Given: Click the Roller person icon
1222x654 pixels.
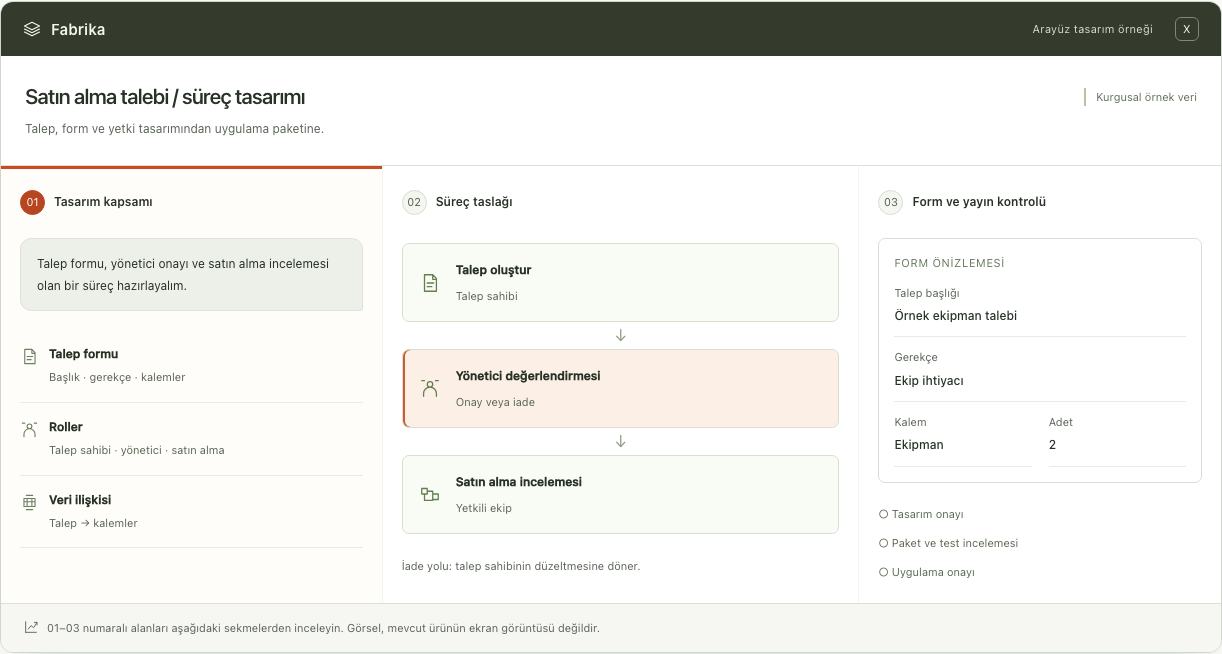Looking at the screenshot, I should point(30,429).
